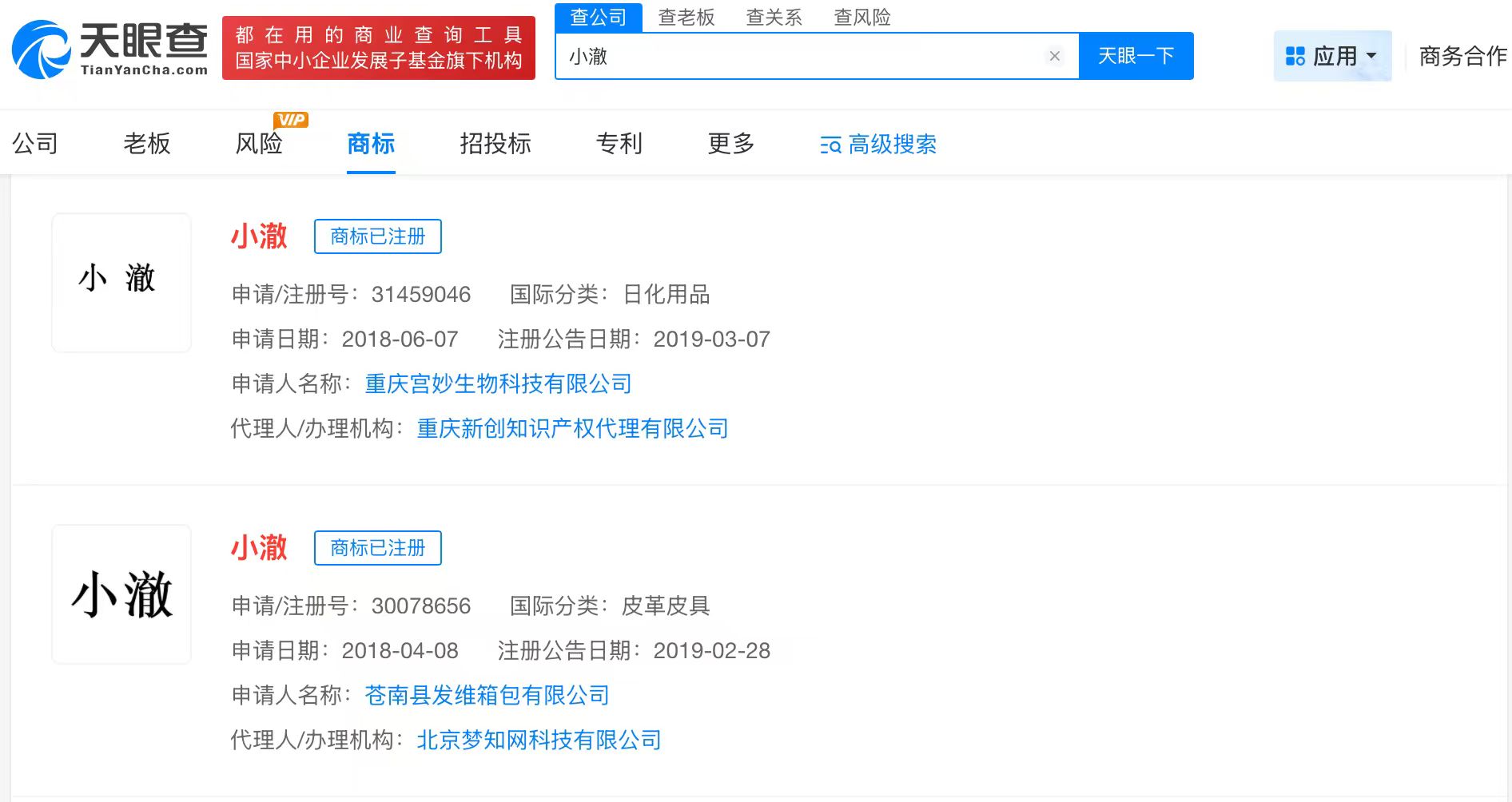Click the 商标已注册 status tag on second result
1512x802 pixels.
[x=377, y=548]
